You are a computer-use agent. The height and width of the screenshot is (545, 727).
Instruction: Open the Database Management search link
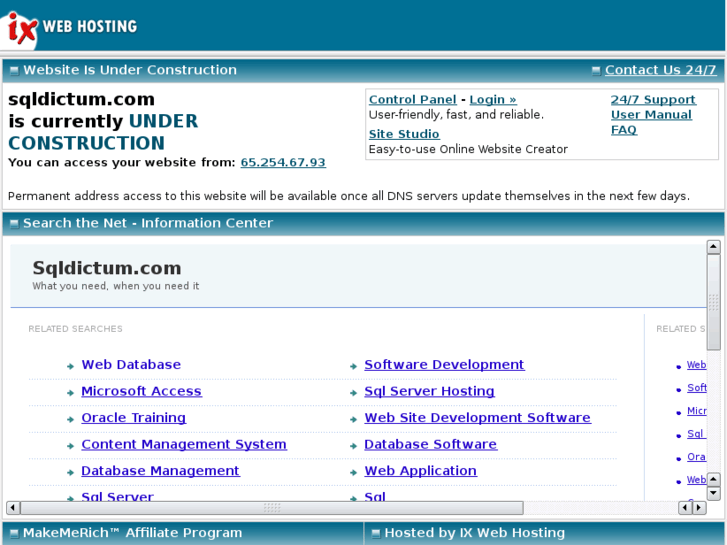click(160, 471)
